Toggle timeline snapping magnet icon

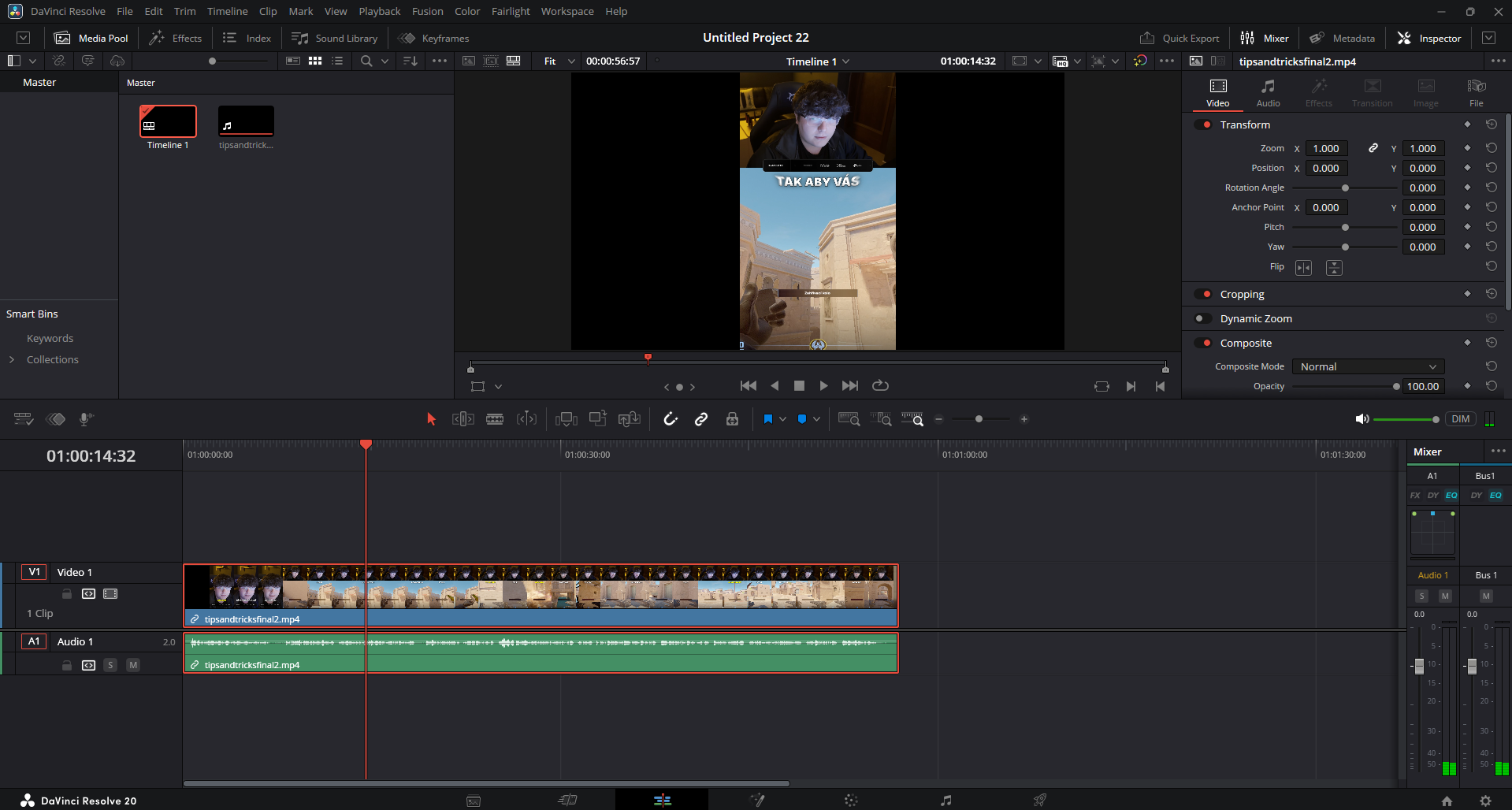point(671,419)
